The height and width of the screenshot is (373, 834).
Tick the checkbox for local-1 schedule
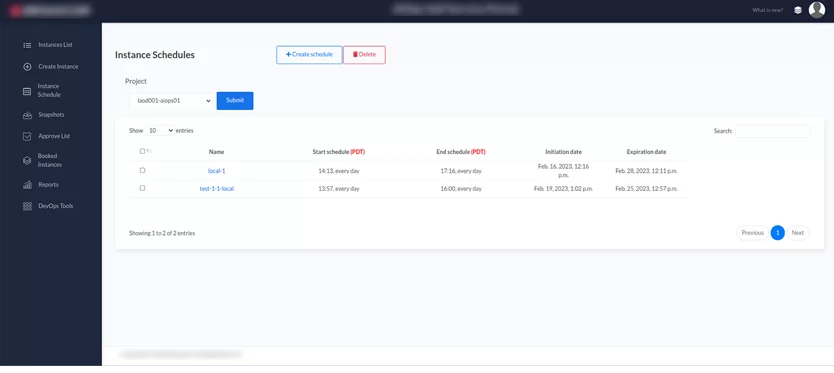pyautogui.click(x=142, y=170)
